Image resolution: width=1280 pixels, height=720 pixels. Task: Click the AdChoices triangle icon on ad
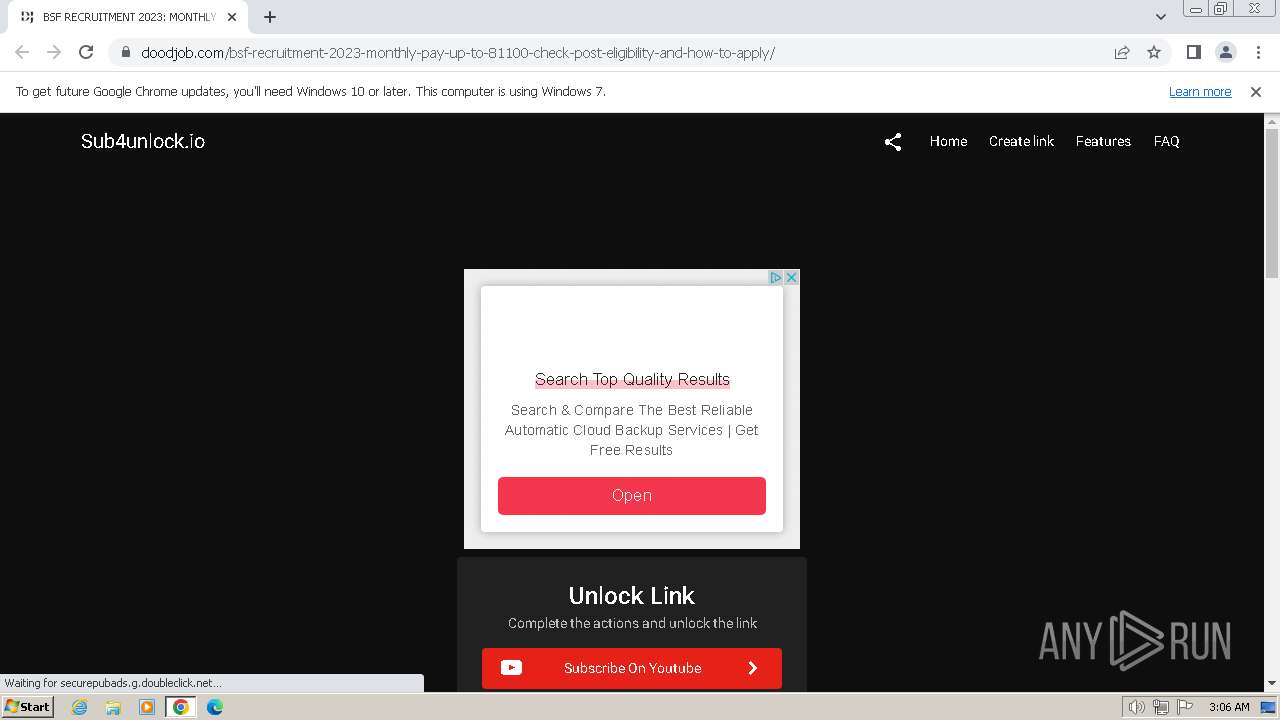pos(775,277)
